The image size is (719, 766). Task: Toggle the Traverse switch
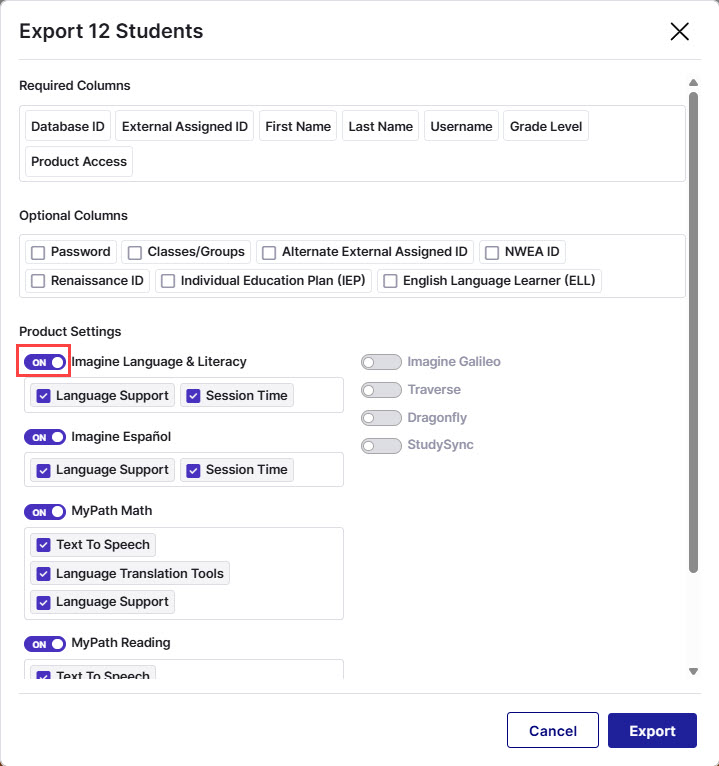point(381,390)
